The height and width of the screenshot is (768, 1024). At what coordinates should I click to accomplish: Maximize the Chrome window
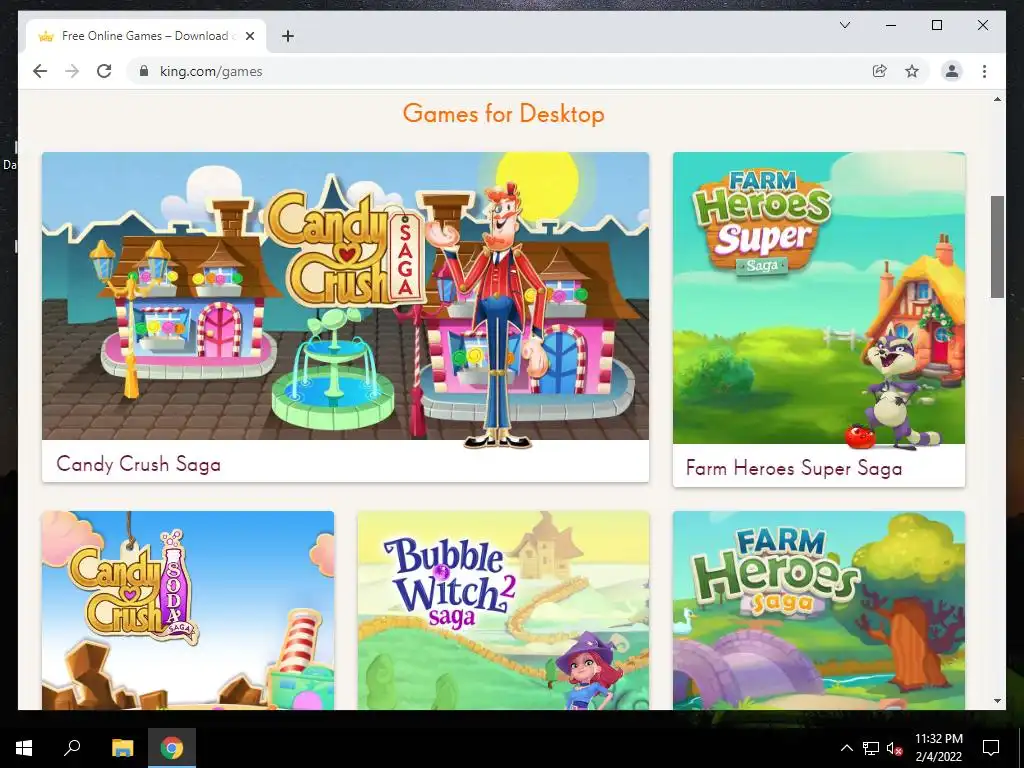click(936, 25)
